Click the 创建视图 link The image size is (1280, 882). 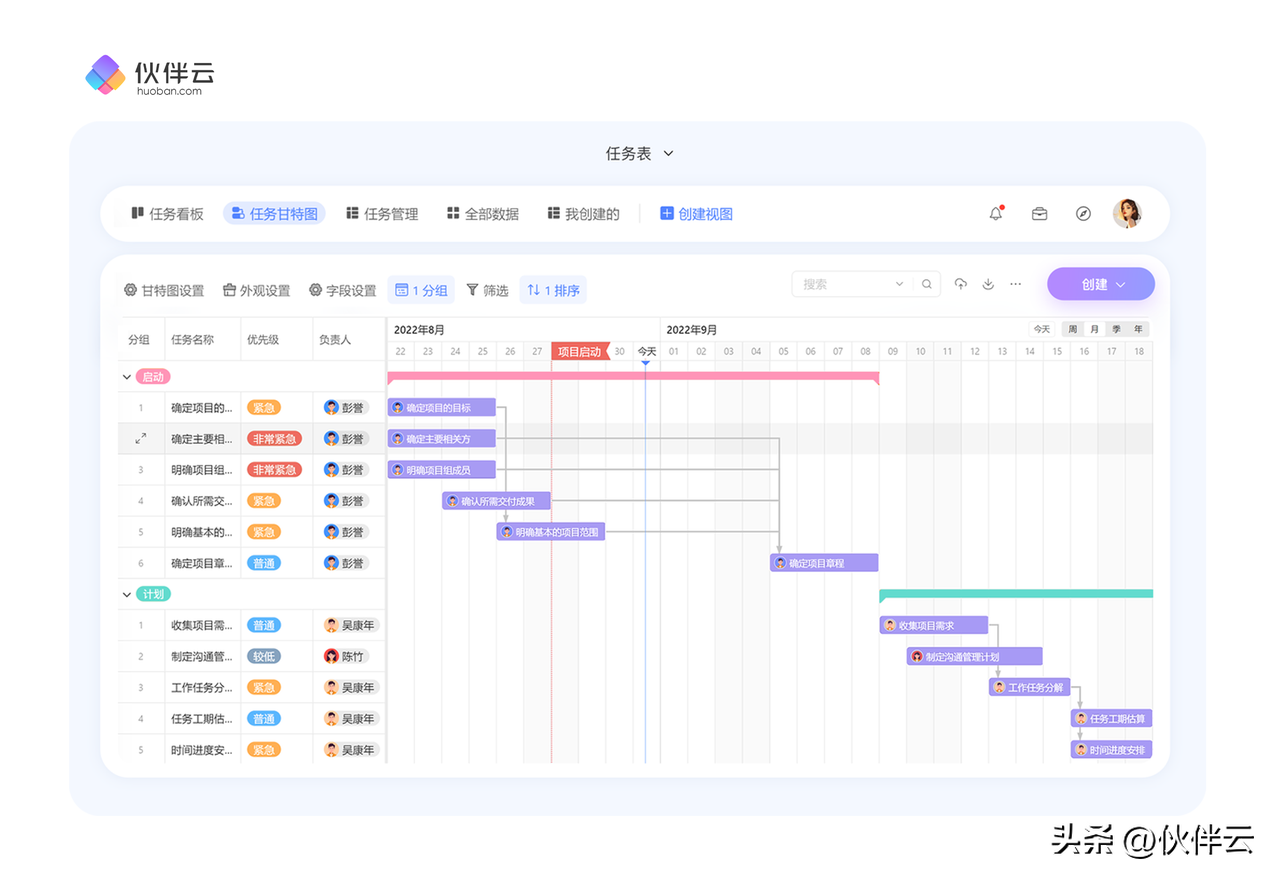(x=696, y=214)
